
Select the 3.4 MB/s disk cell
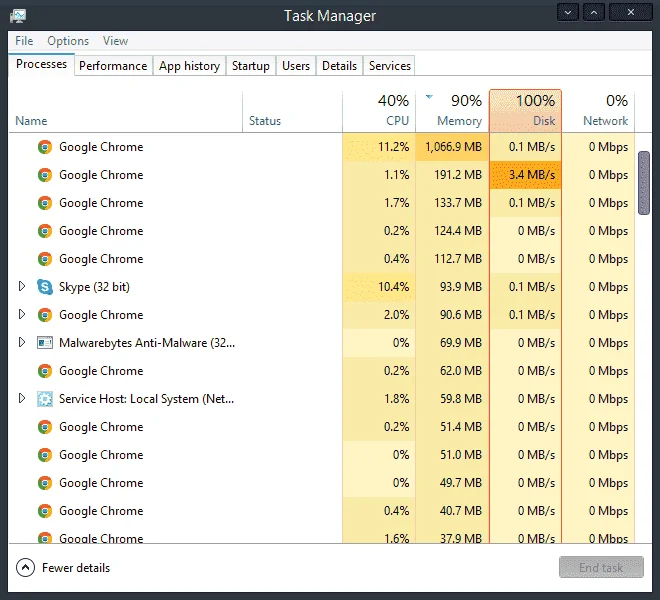pyautogui.click(x=525, y=175)
